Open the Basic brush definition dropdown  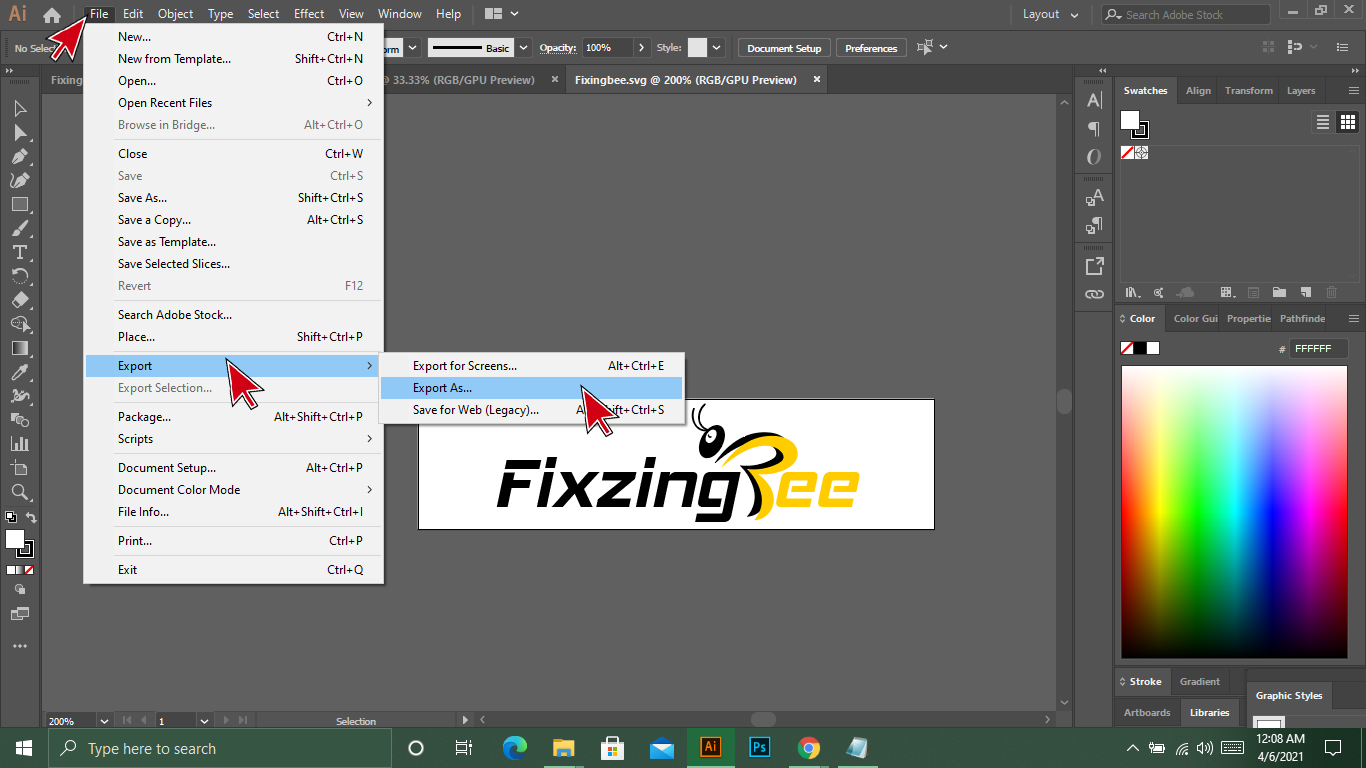coord(523,48)
